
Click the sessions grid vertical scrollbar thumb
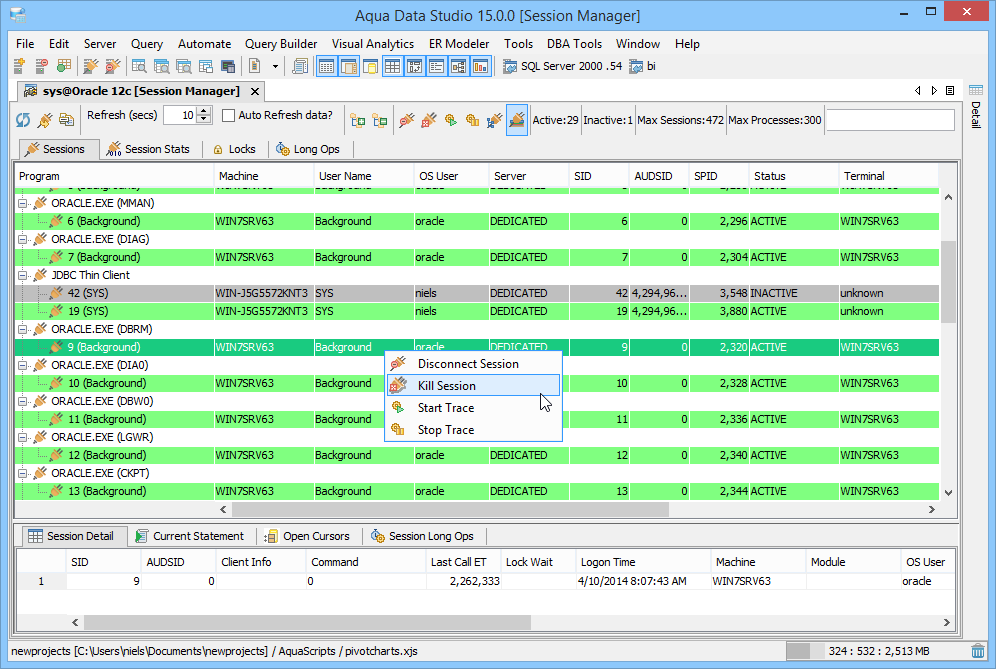pyautogui.click(x=948, y=281)
